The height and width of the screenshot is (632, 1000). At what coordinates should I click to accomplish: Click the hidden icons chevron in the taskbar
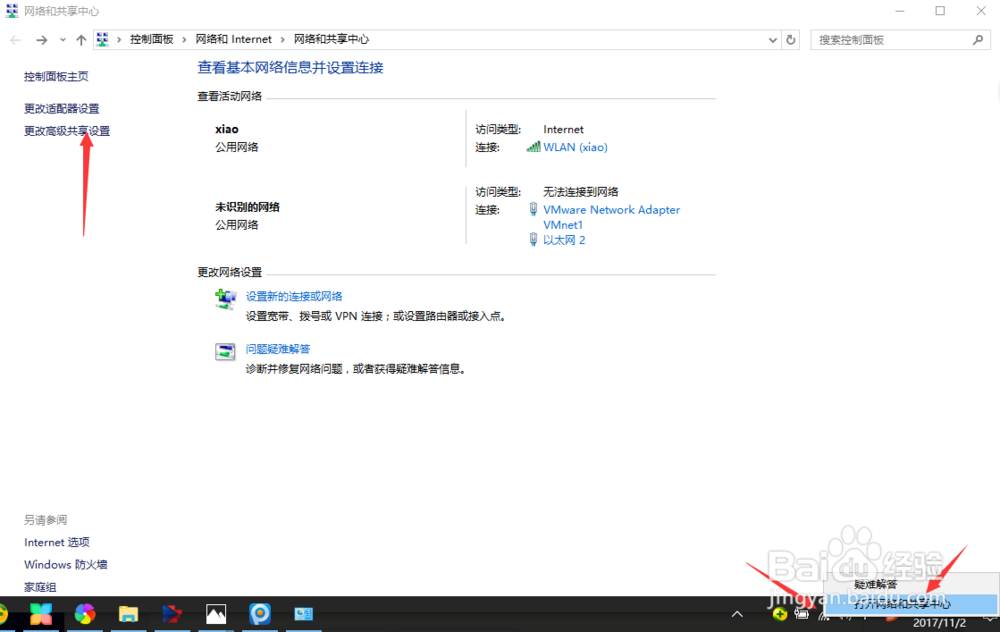click(x=737, y=613)
